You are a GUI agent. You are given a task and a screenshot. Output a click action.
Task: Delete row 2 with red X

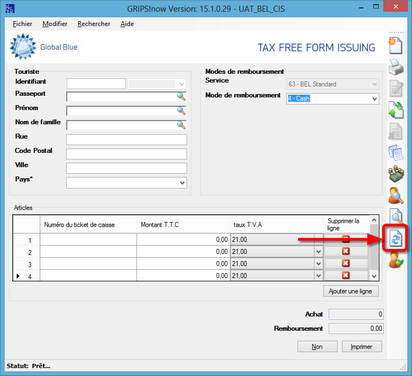tap(346, 251)
